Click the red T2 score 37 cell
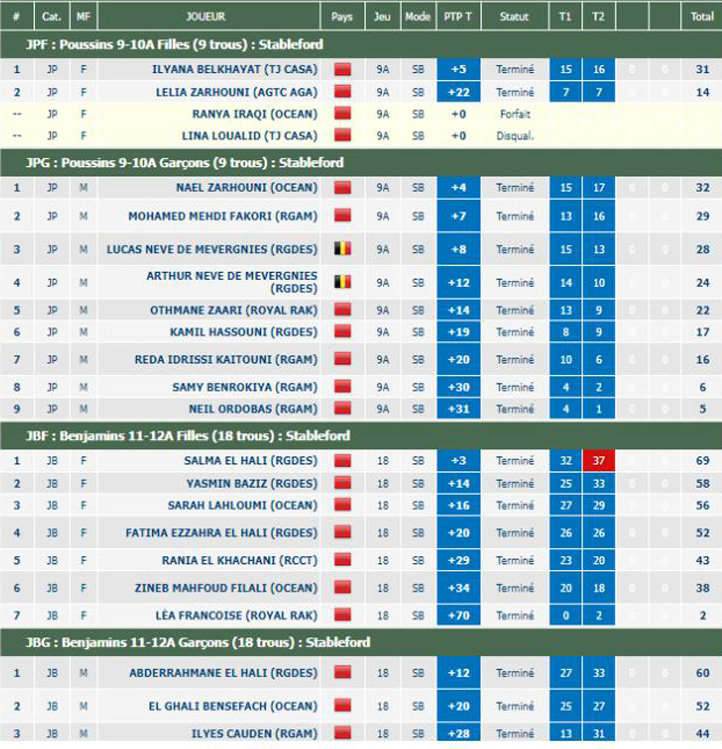The height and width of the screenshot is (749, 722). click(x=598, y=461)
